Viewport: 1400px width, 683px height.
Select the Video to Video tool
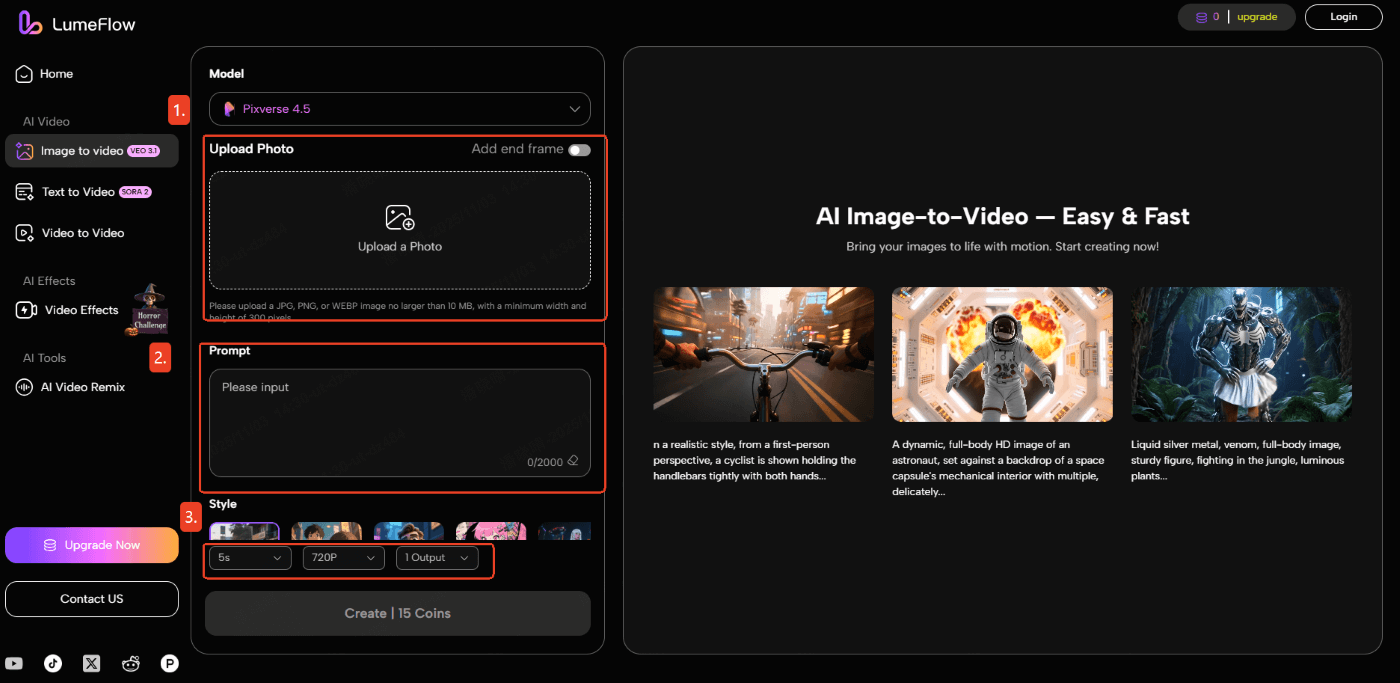(22, 232)
